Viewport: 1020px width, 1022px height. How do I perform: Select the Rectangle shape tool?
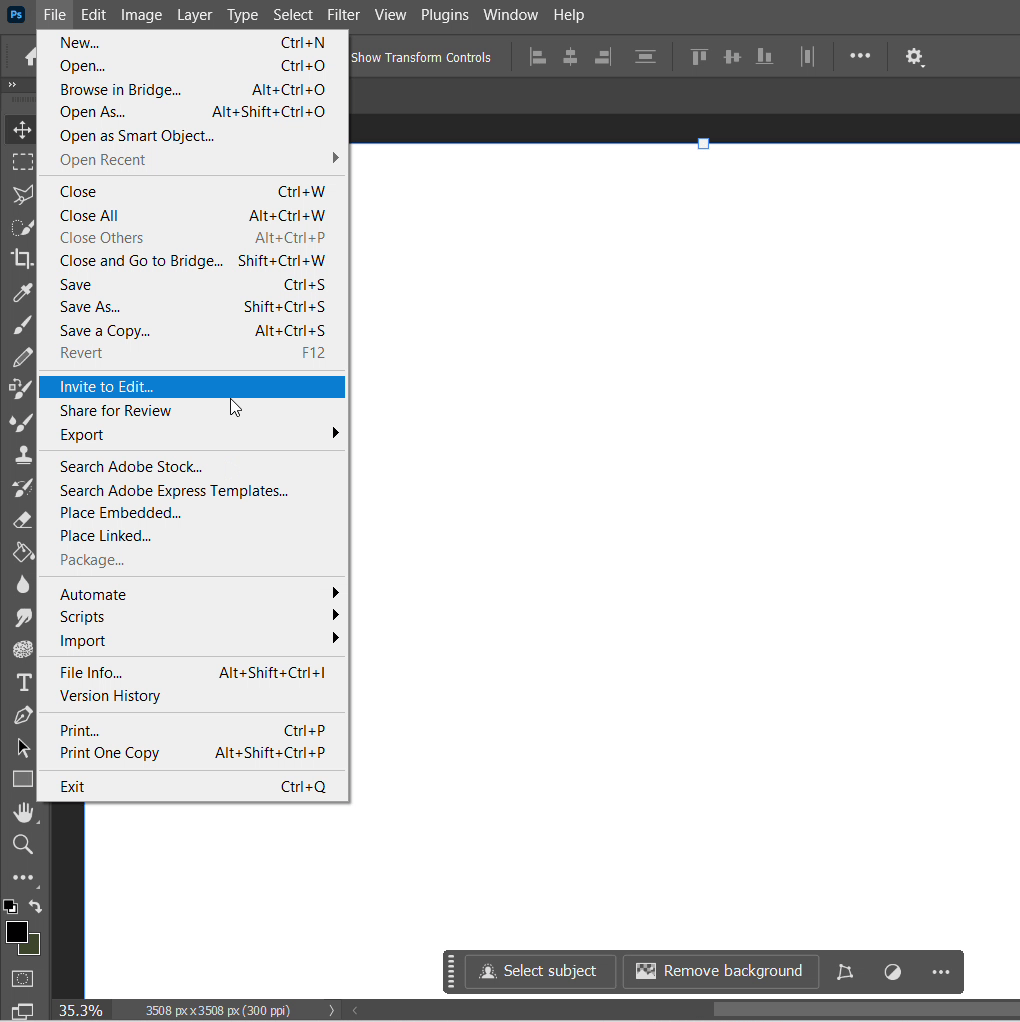point(23,780)
